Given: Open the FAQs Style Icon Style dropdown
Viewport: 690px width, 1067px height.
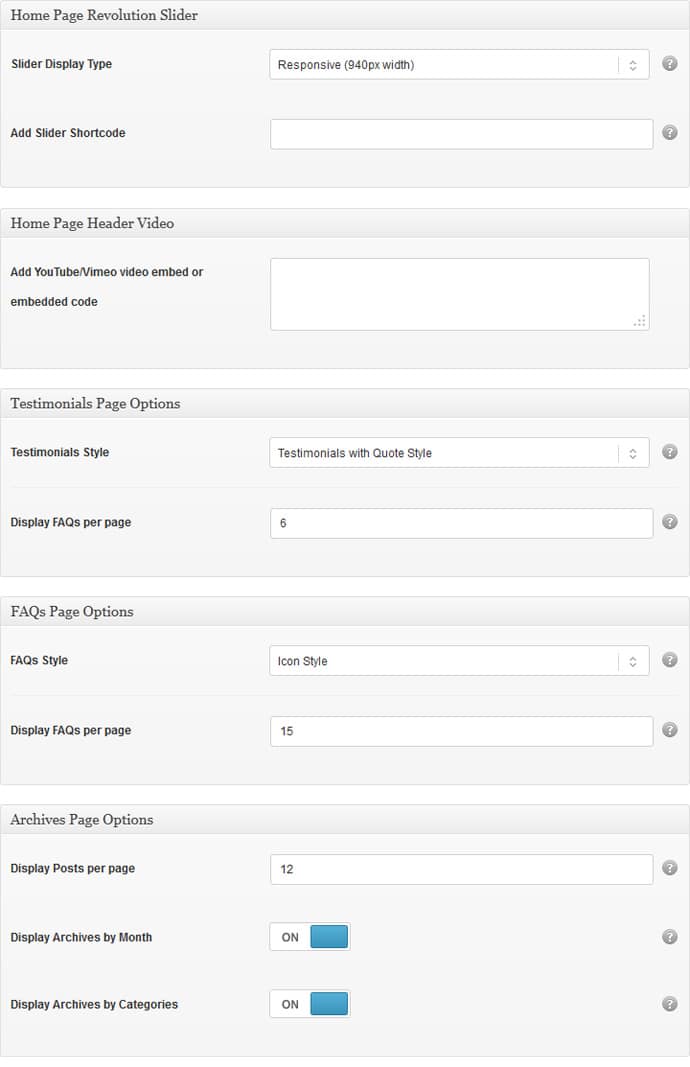Looking at the screenshot, I should 459,661.
